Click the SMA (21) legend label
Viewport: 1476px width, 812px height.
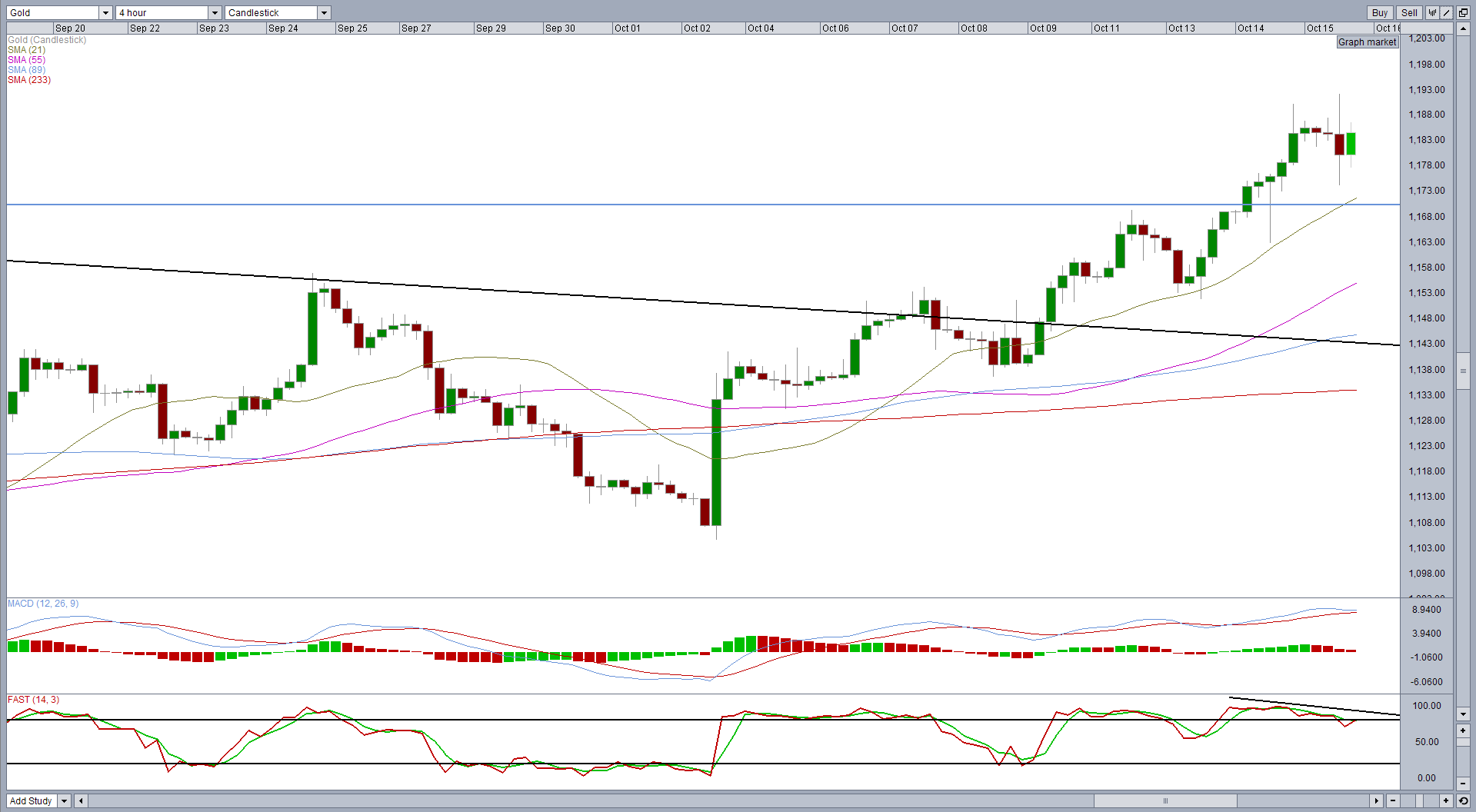(26, 50)
